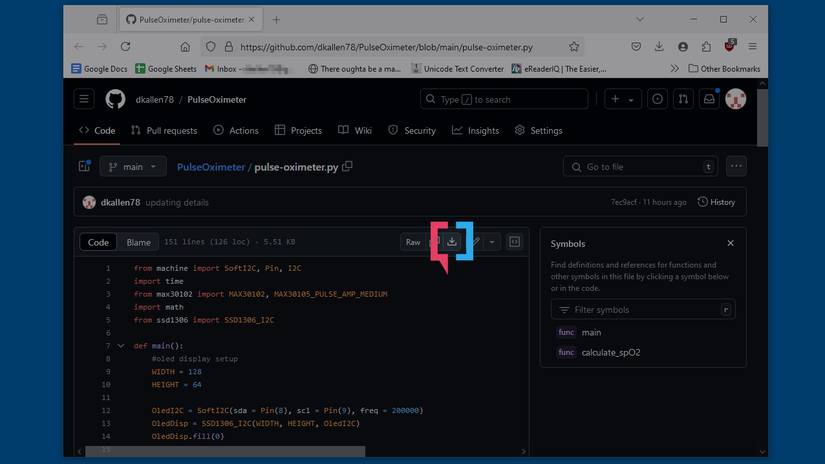
Task: List all tabs dropdown arrow
Action: (x=640, y=19)
